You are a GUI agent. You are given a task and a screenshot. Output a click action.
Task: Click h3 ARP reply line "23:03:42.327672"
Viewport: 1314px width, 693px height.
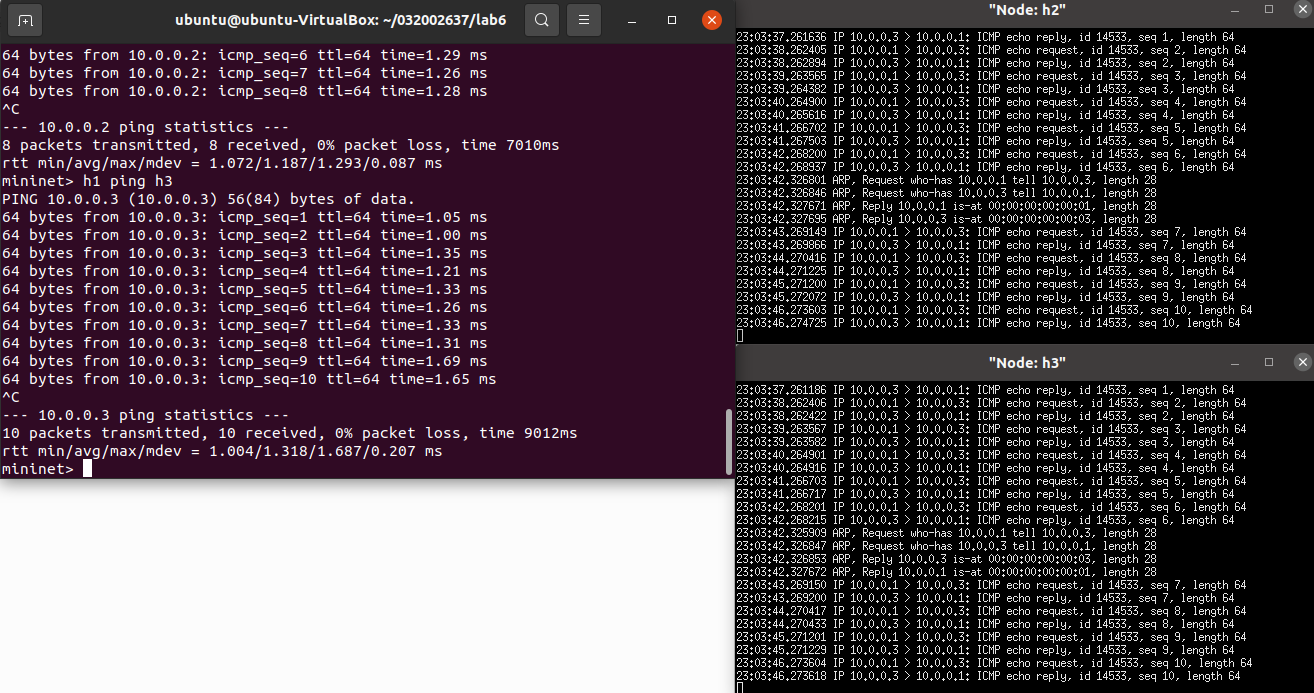947,572
